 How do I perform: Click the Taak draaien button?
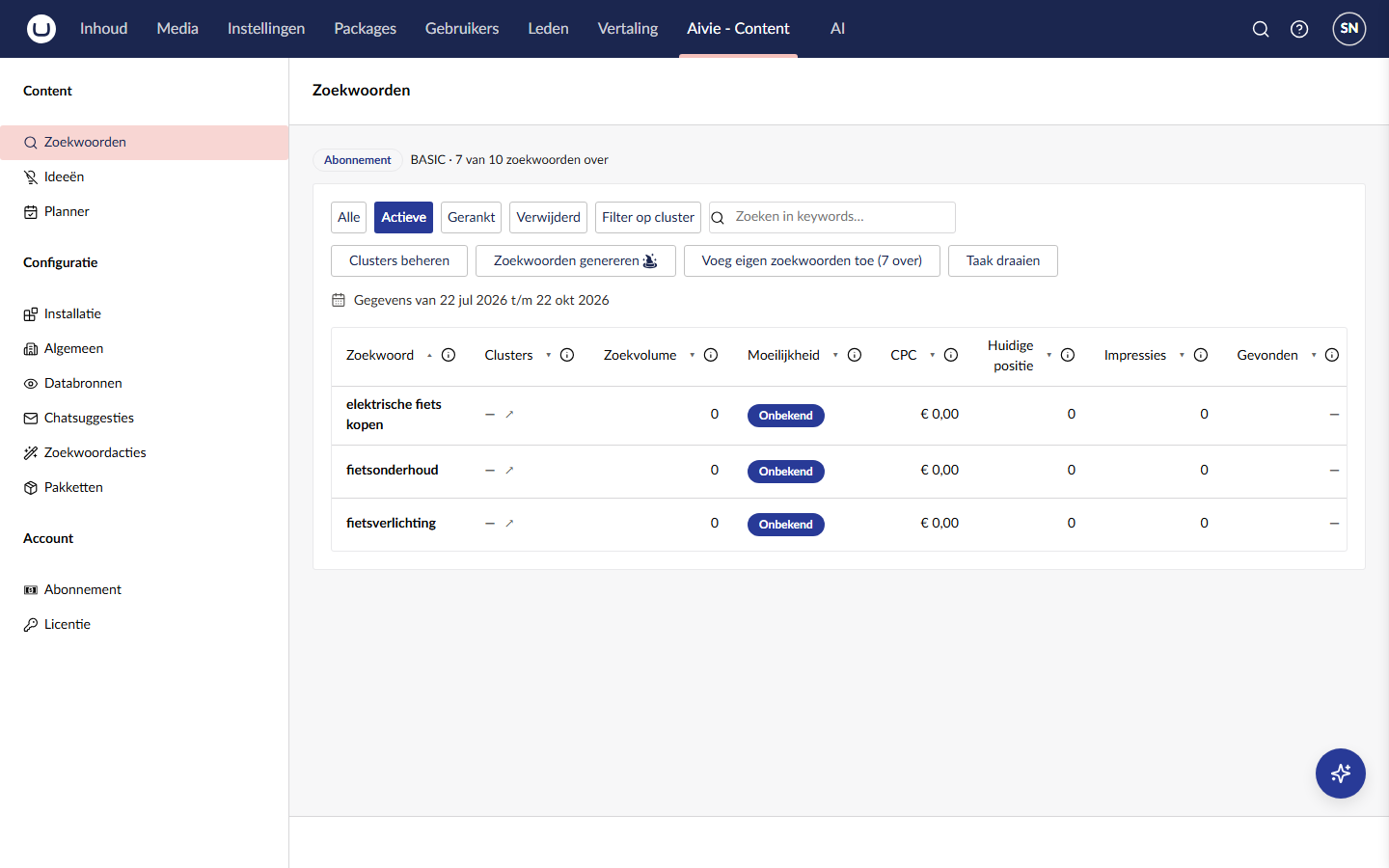click(x=1003, y=260)
